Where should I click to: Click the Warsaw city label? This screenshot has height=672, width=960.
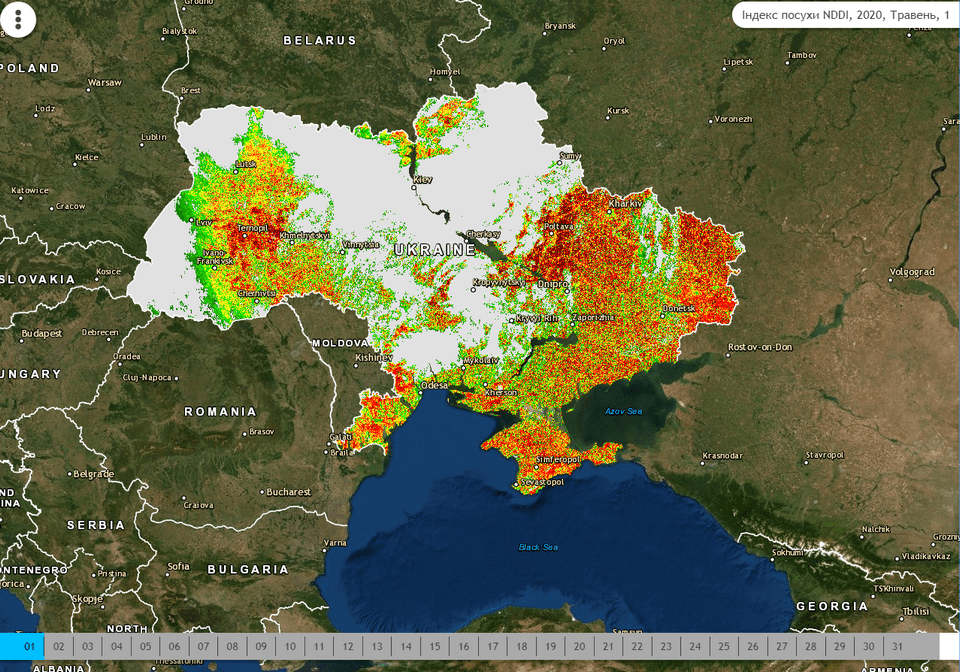click(x=105, y=83)
